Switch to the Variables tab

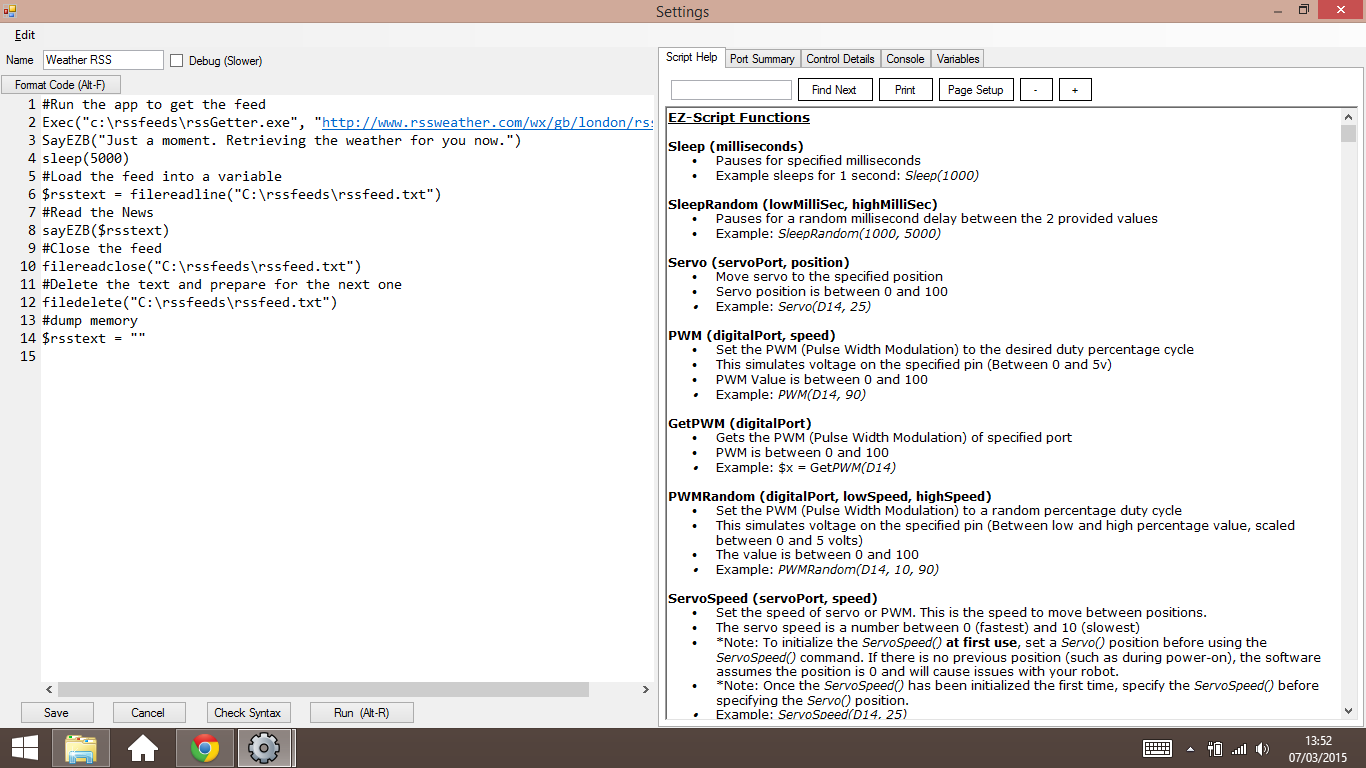click(957, 58)
